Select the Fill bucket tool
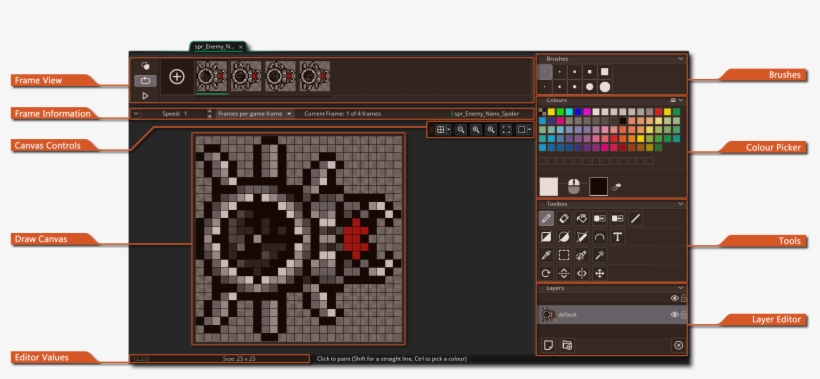 coord(582,219)
